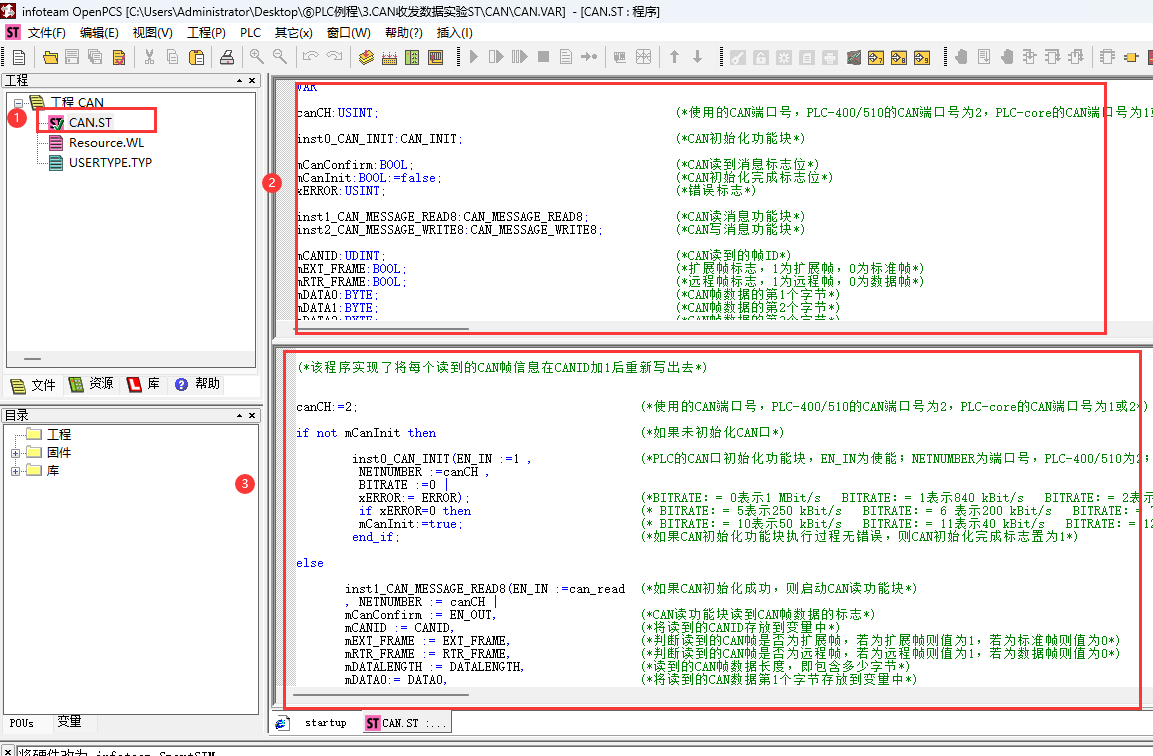This screenshot has width=1153, height=756.
Task: Click the variable pane horizontal scrollbar
Action: (x=383, y=328)
